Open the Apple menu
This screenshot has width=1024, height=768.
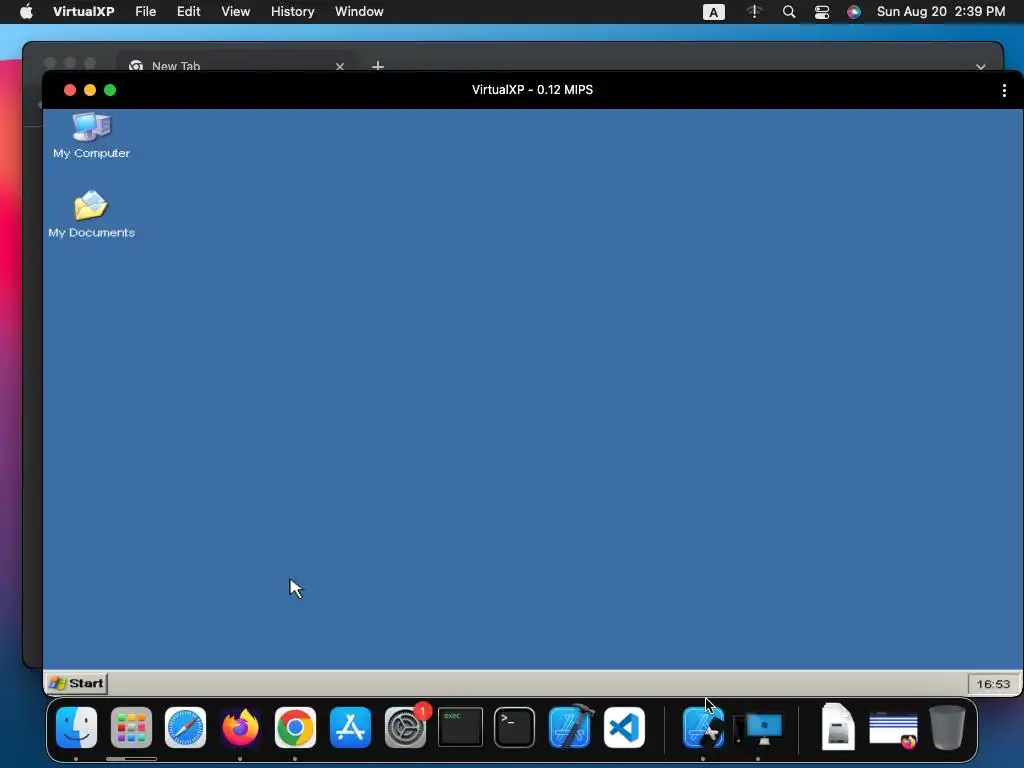pyautogui.click(x=26, y=12)
